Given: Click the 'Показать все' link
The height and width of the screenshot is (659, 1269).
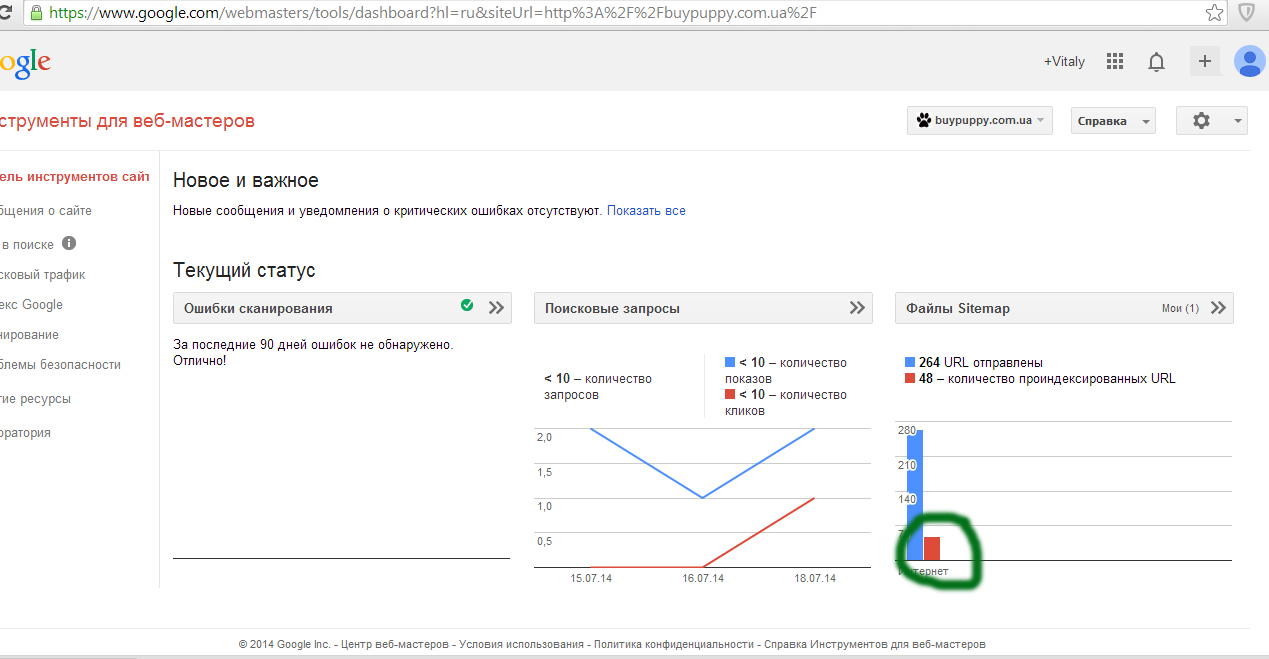Looking at the screenshot, I should pyautogui.click(x=646, y=211).
